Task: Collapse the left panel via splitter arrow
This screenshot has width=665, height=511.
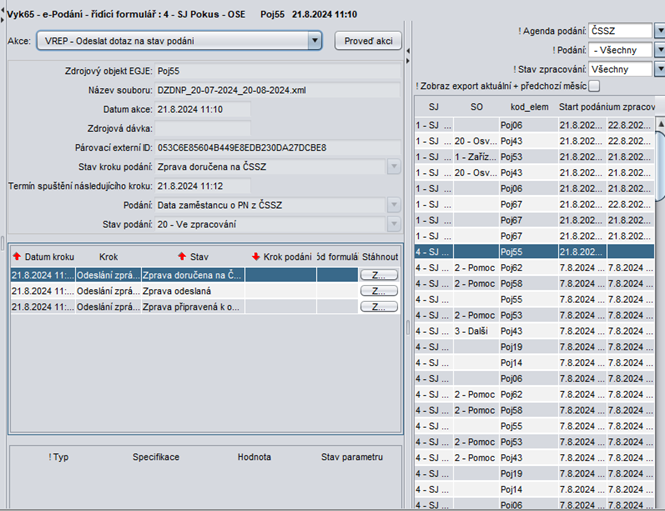Action: point(408,51)
